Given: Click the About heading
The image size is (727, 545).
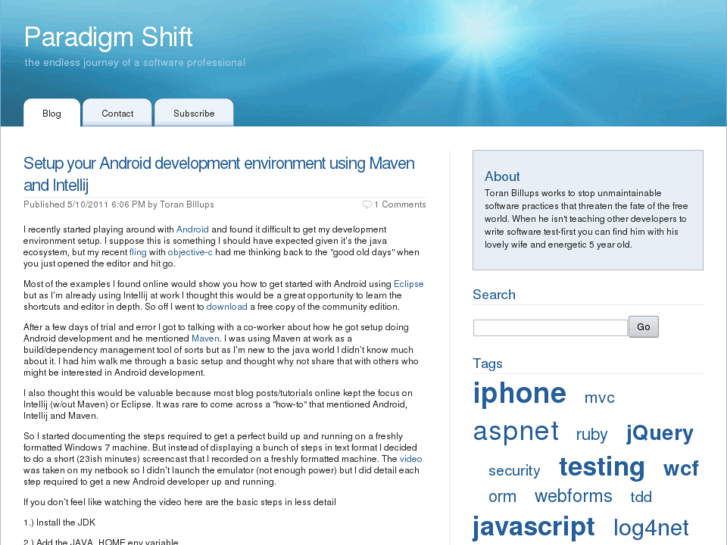Looking at the screenshot, I should (502, 176).
